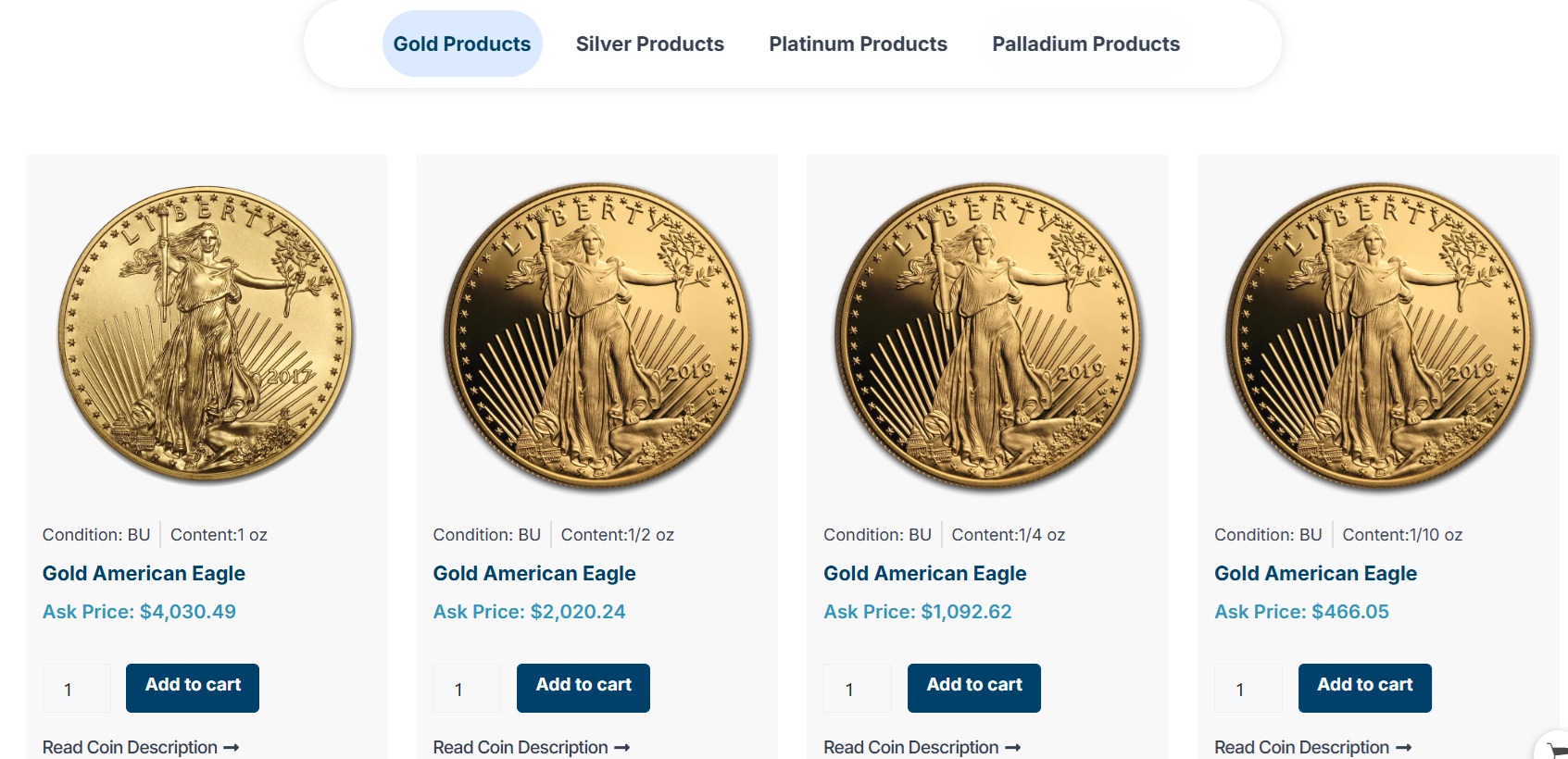Viewport: 1568px width, 759px height.
Task: Read Coin Description for 1/4 oz coin
Action: (911, 747)
